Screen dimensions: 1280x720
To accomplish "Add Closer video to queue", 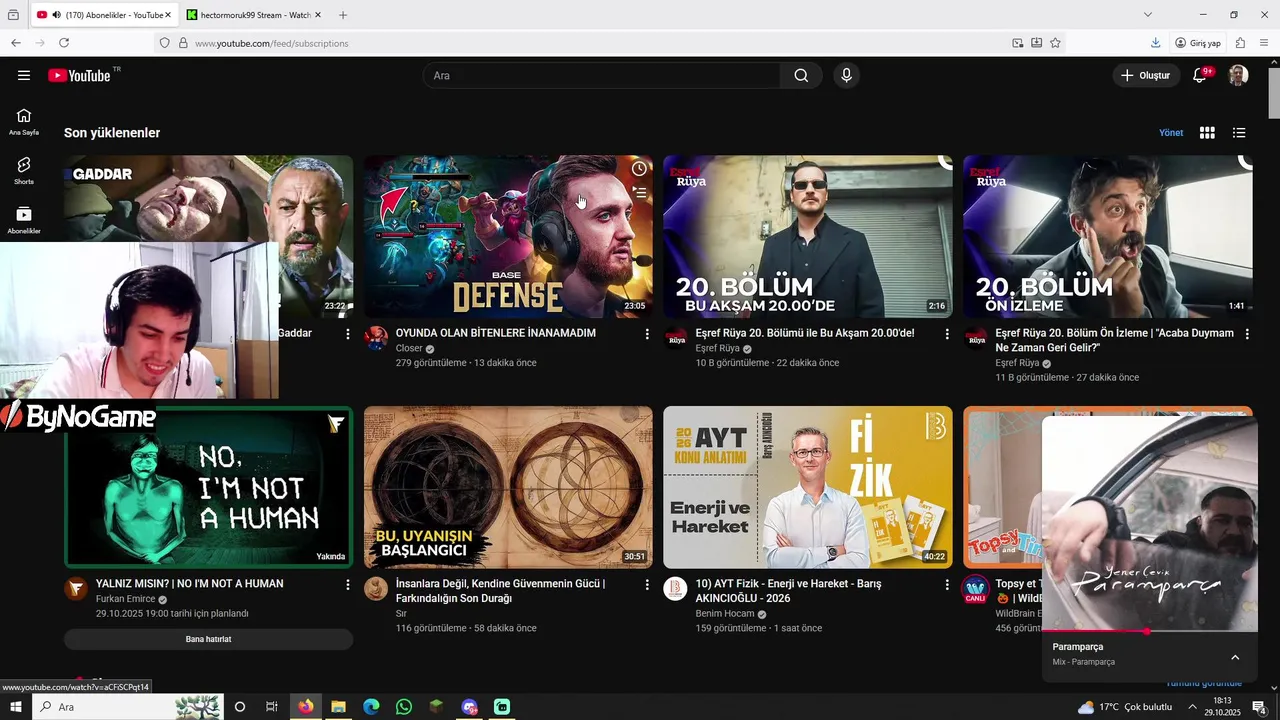I will point(639,193).
